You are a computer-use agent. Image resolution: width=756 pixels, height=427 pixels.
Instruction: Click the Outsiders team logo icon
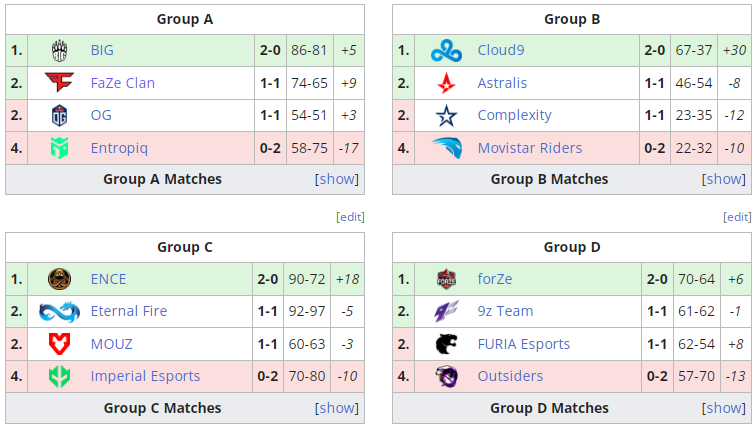[x=447, y=376]
